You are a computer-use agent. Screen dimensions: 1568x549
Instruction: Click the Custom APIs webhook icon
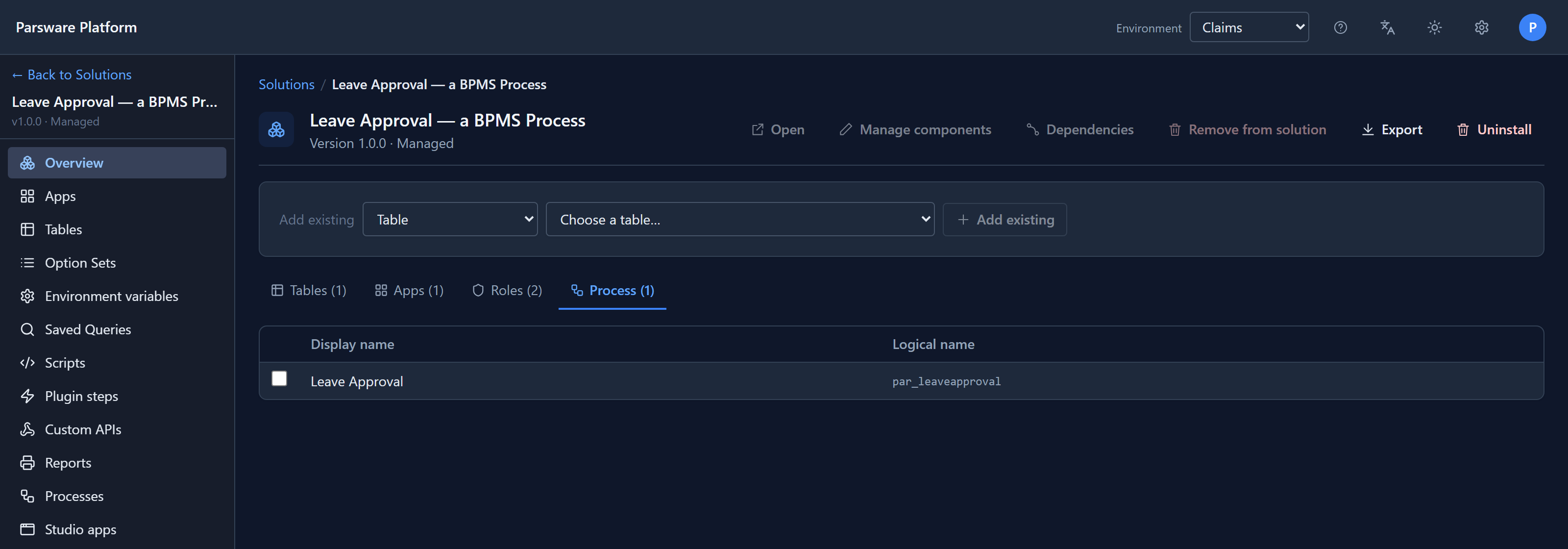pos(27,429)
